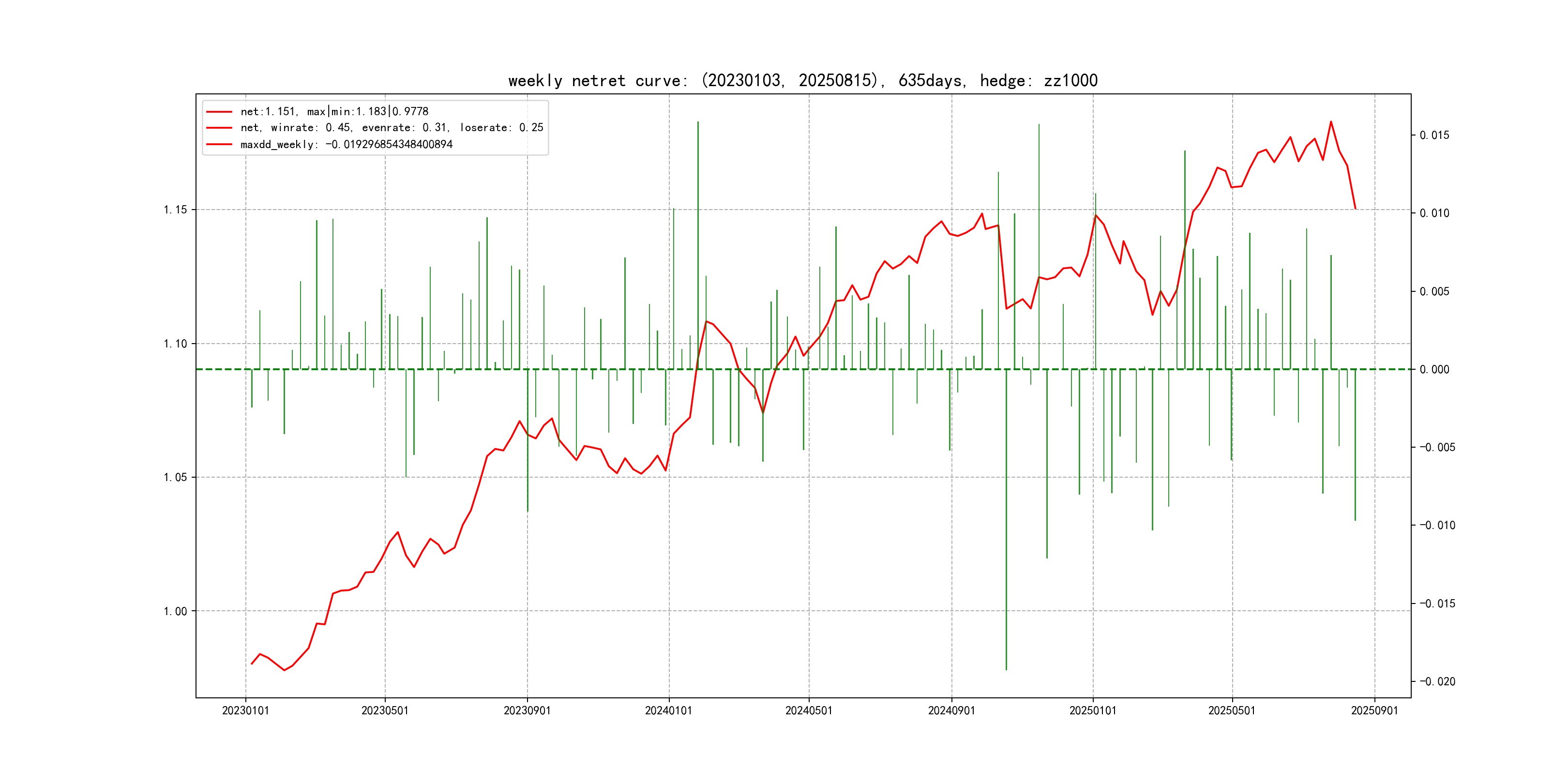The width and height of the screenshot is (1568, 784).
Task: Click the 0.015 right y-axis tick label
Action: click(x=1434, y=135)
